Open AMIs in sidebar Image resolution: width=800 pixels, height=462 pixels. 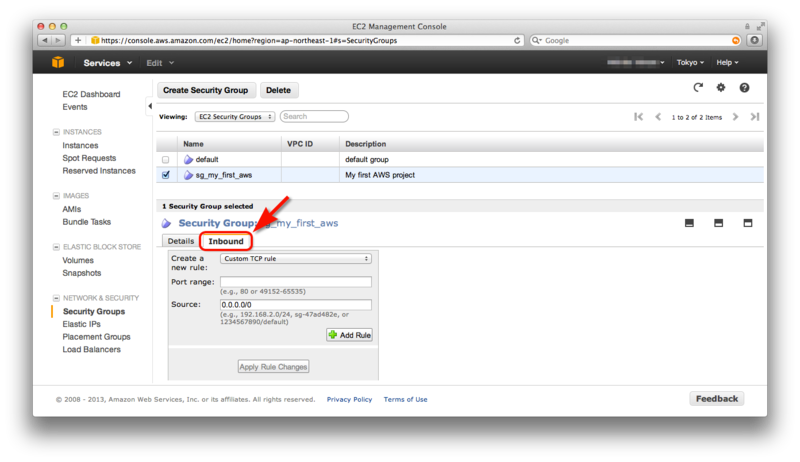tap(71, 209)
